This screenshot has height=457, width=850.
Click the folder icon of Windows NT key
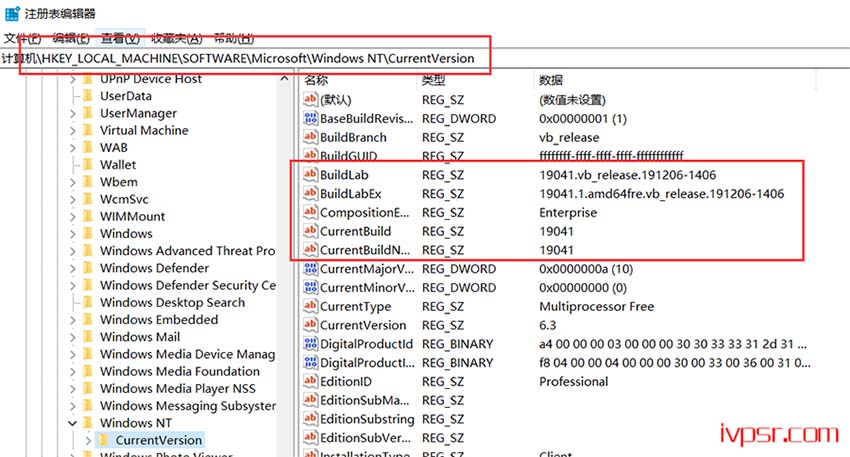click(88, 422)
